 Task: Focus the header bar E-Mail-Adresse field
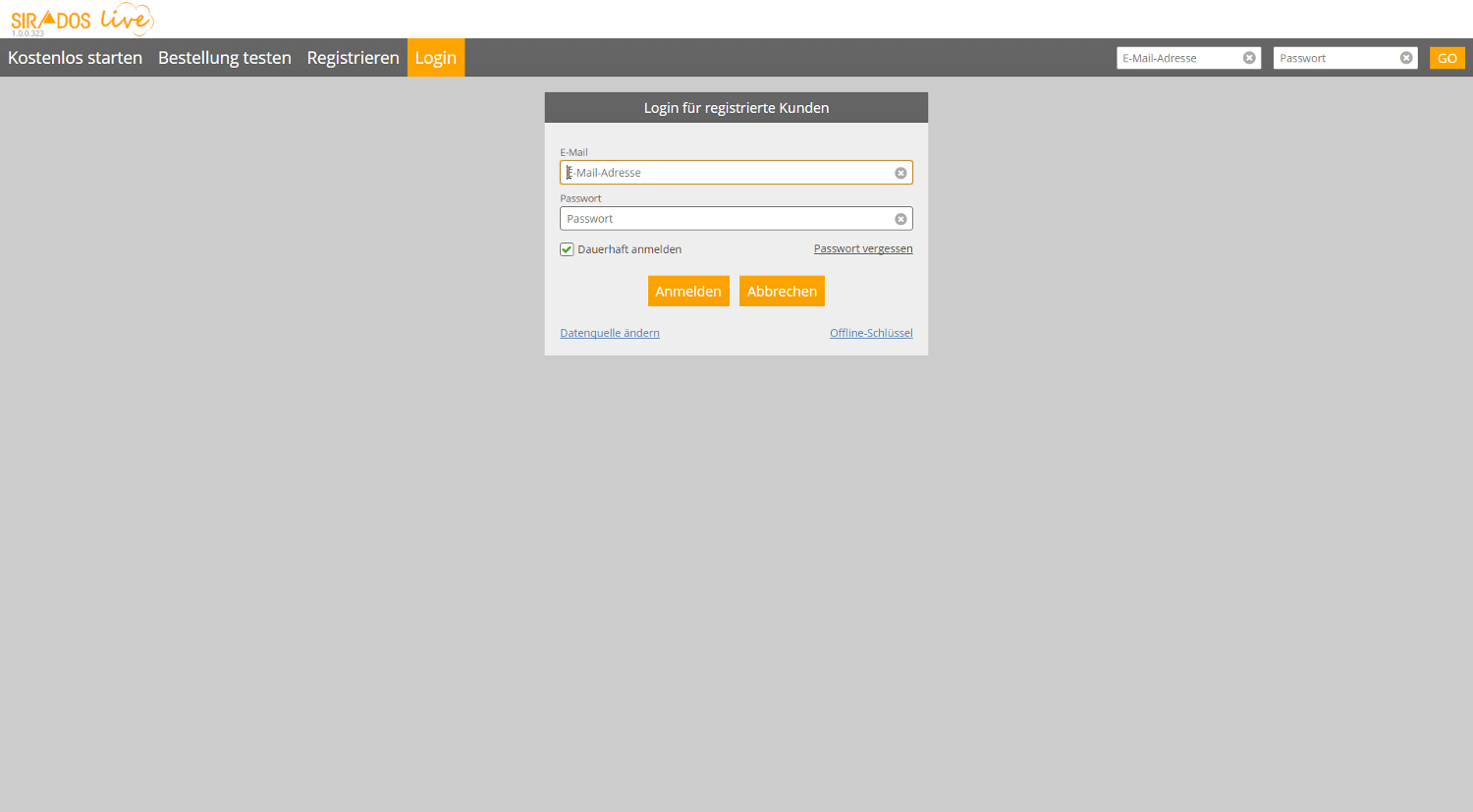(x=1178, y=58)
